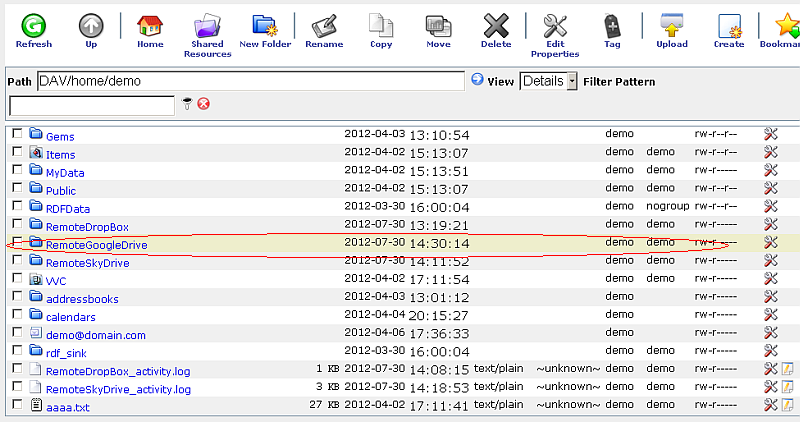Open the RemoteSkyDrive_activity.log file link
The width and height of the screenshot is (800, 422).
(117, 389)
